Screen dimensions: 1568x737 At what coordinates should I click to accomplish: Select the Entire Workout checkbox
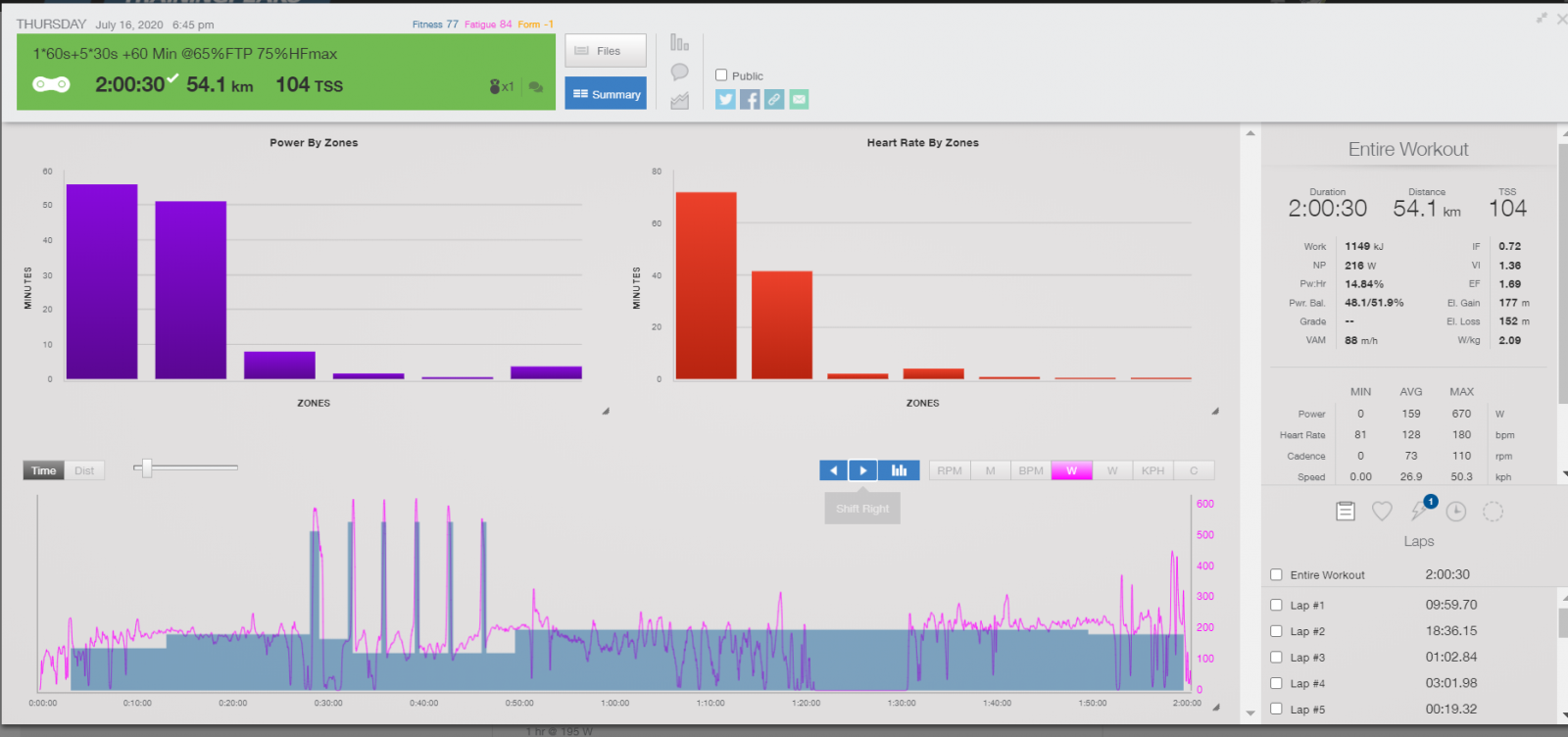coord(1276,575)
